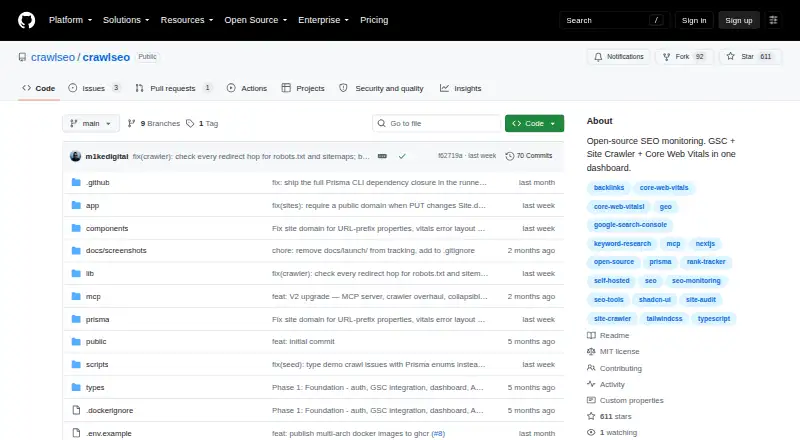Open the header app menu icon
This screenshot has height=440, width=800.
(x=773, y=20)
